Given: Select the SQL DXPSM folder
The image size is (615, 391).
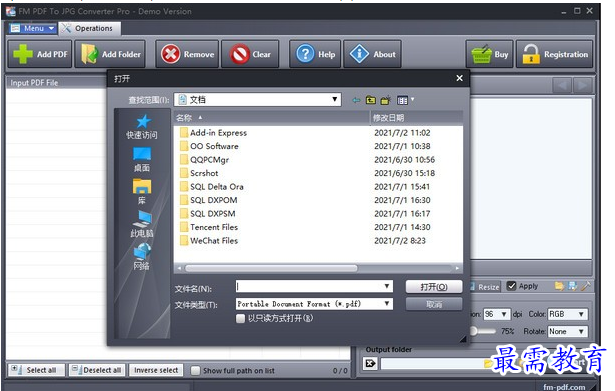Looking at the screenshot, I should pyautogui.click(x=208, y=214).
